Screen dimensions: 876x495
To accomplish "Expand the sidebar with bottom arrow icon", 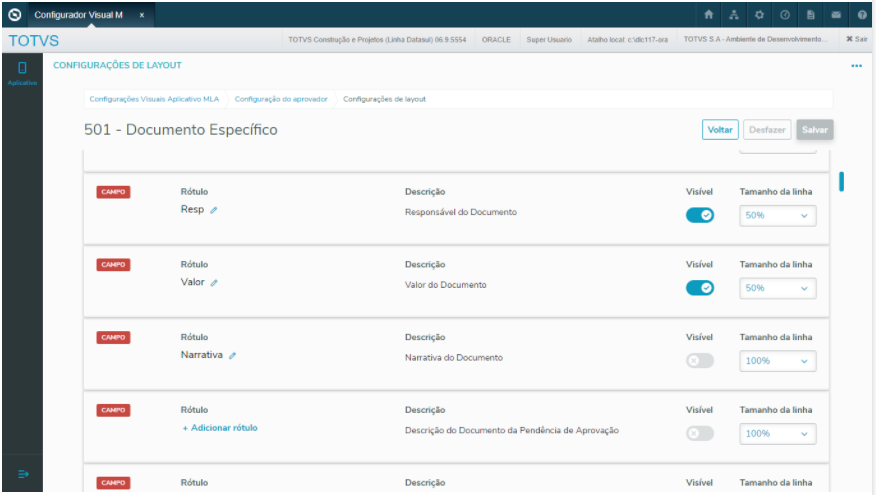I will (x=23, y=474).
